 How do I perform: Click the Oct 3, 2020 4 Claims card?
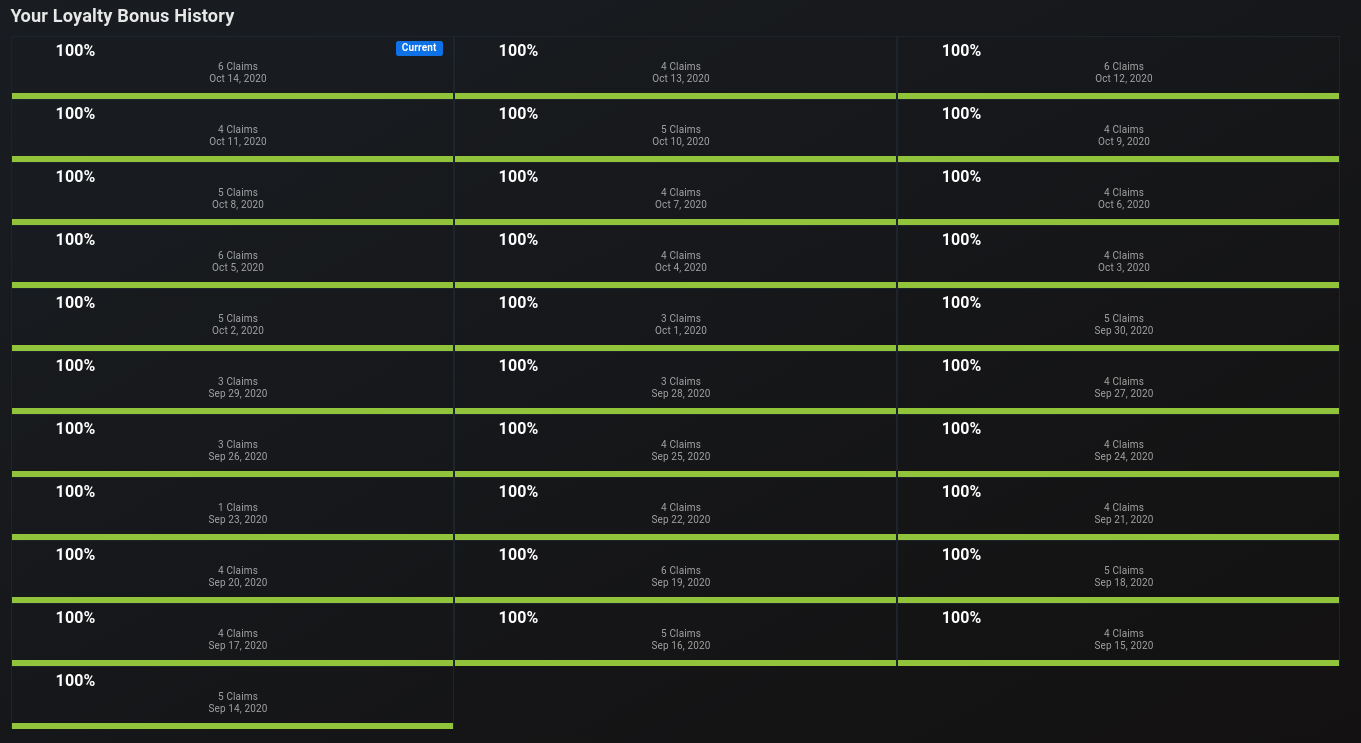pos(1119,257)
